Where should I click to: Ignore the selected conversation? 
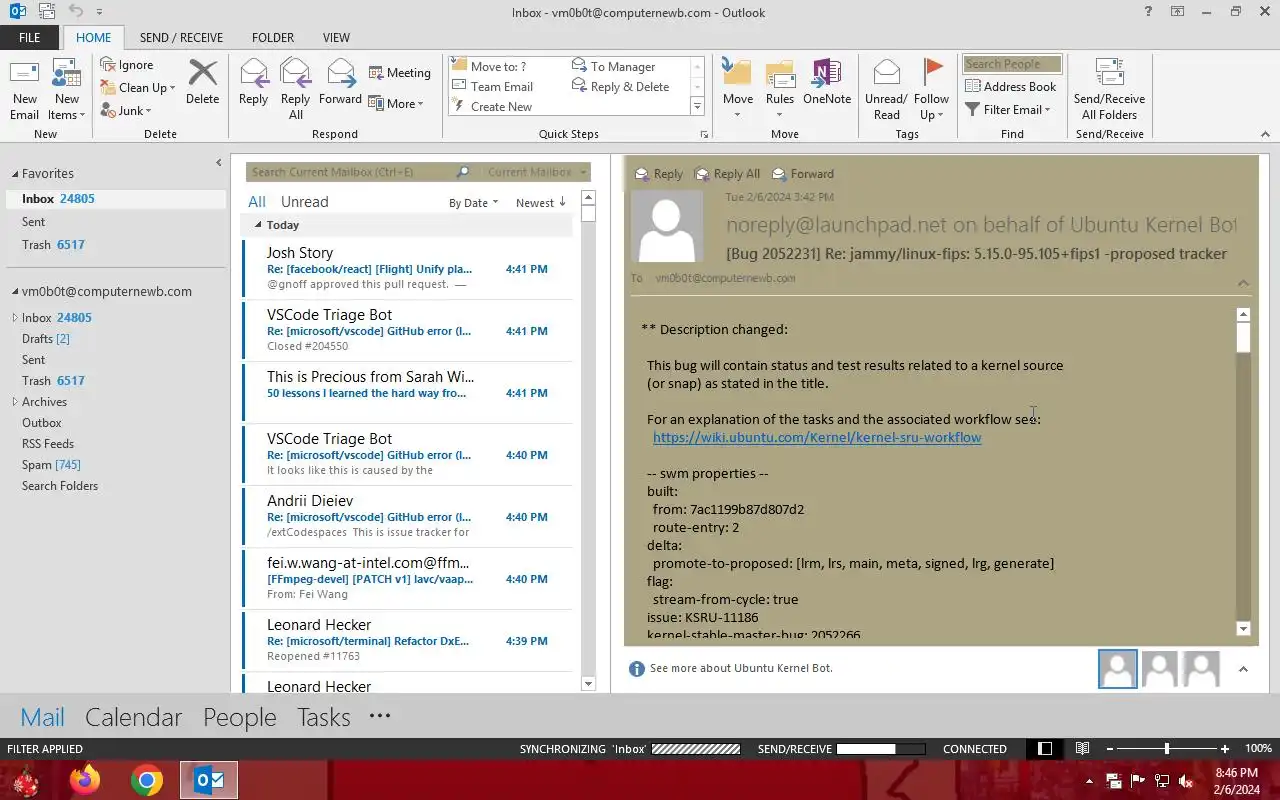coord(127,65)
